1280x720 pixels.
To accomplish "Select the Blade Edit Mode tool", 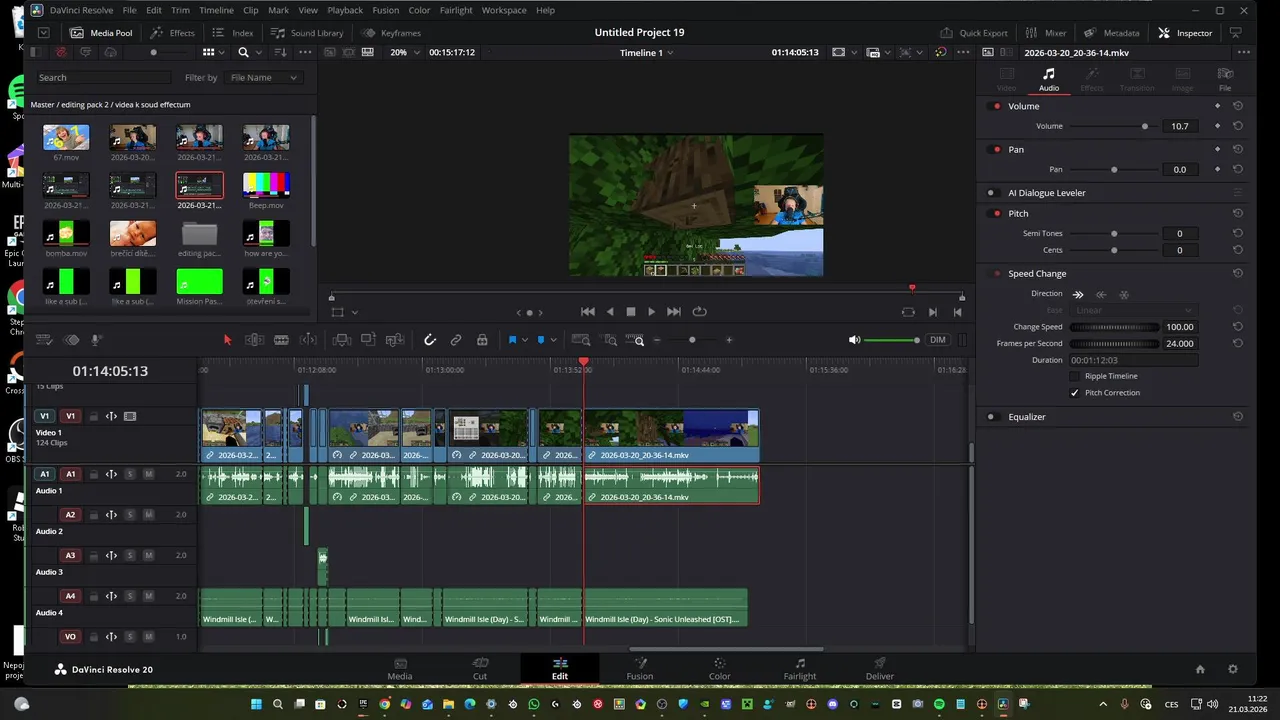I will pos(281,340).
